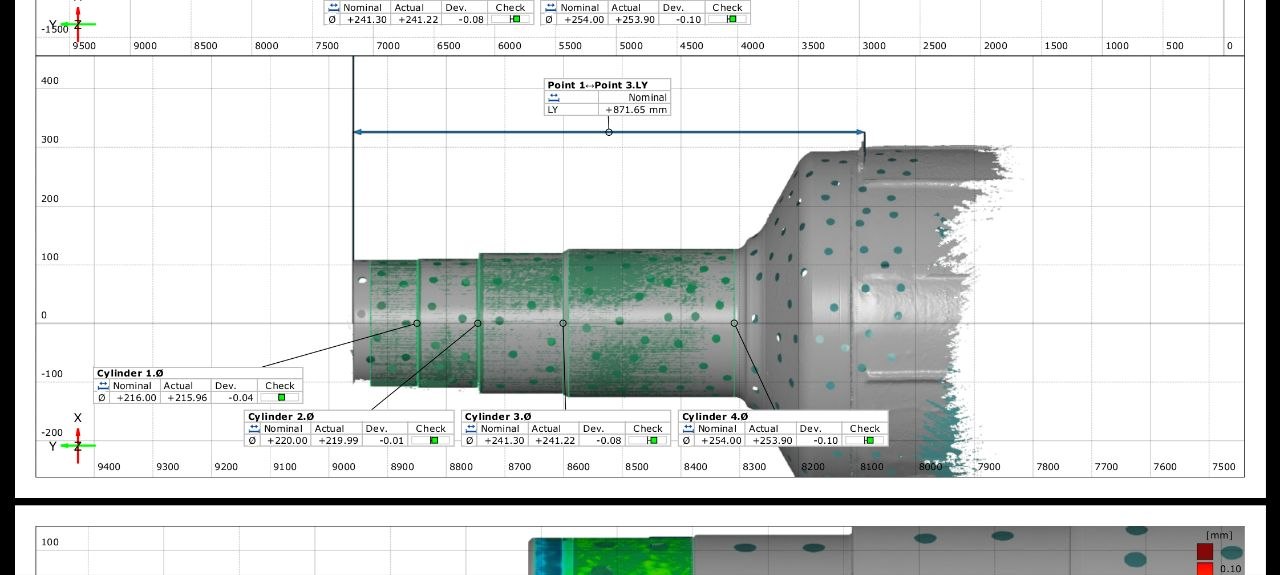Click bottom Cylinder 4 actual +253.90
The height and width of the screenshot is (575, 1280).
point(771,440)
